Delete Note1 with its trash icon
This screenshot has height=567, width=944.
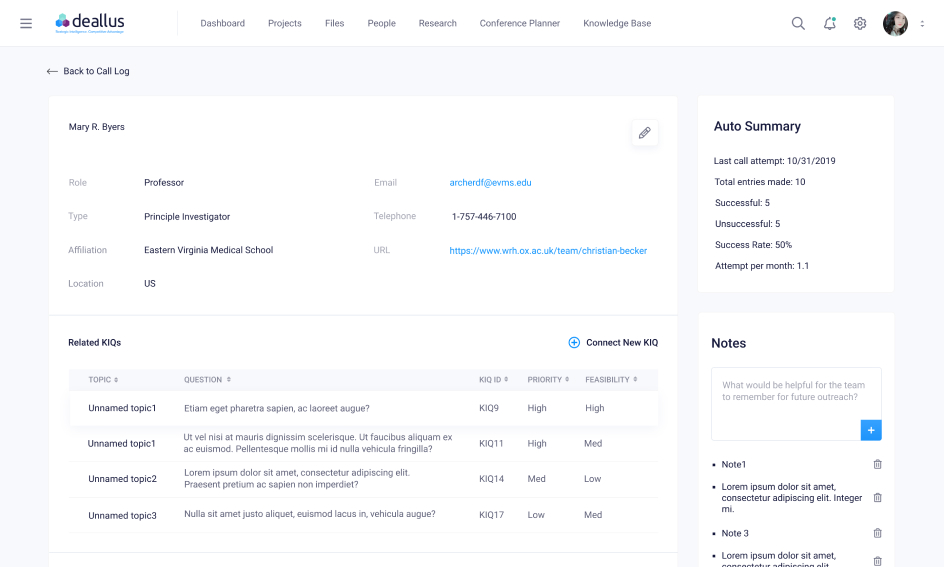[878, 464]
